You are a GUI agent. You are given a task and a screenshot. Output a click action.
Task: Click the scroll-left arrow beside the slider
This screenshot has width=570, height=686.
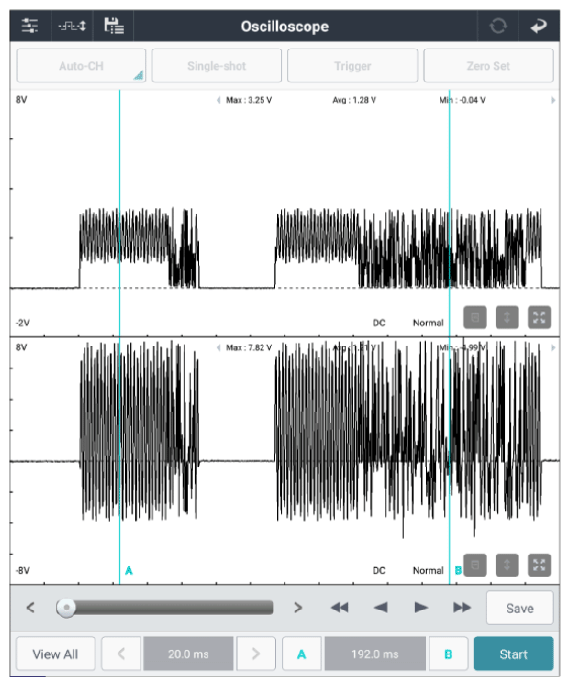[x=30, y=607]
